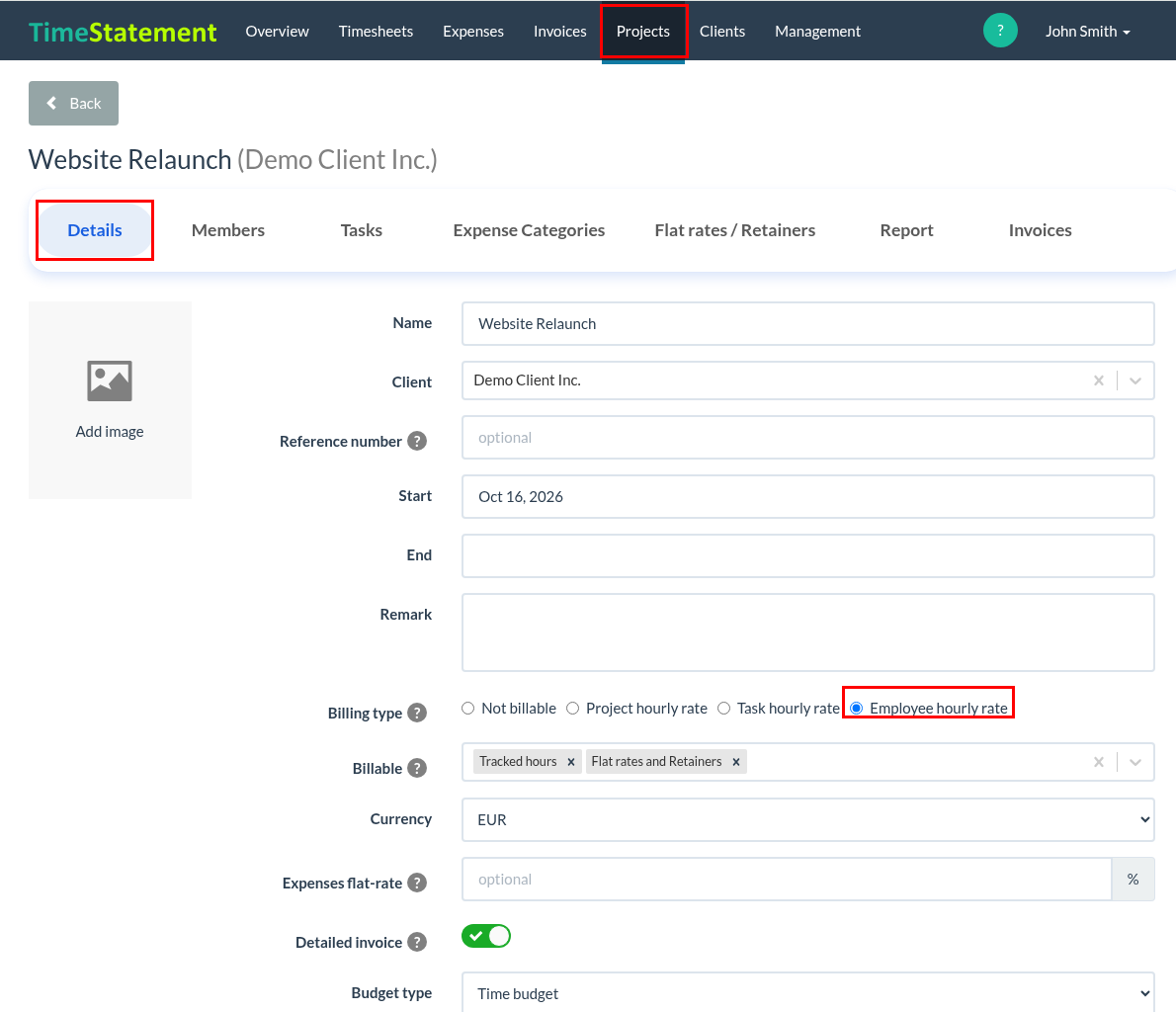Click the Start date field
The image size is (1176, 1012).
coord(807,497)
